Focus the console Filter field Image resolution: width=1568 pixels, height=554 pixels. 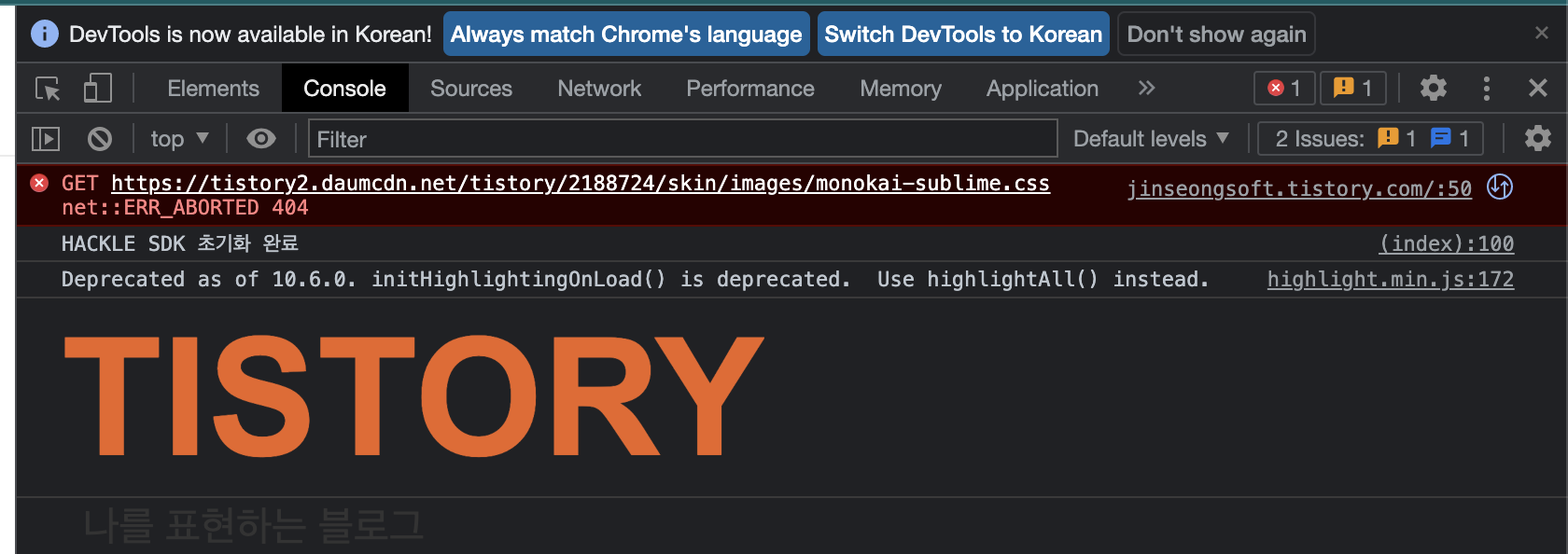[x=682, y=139]
